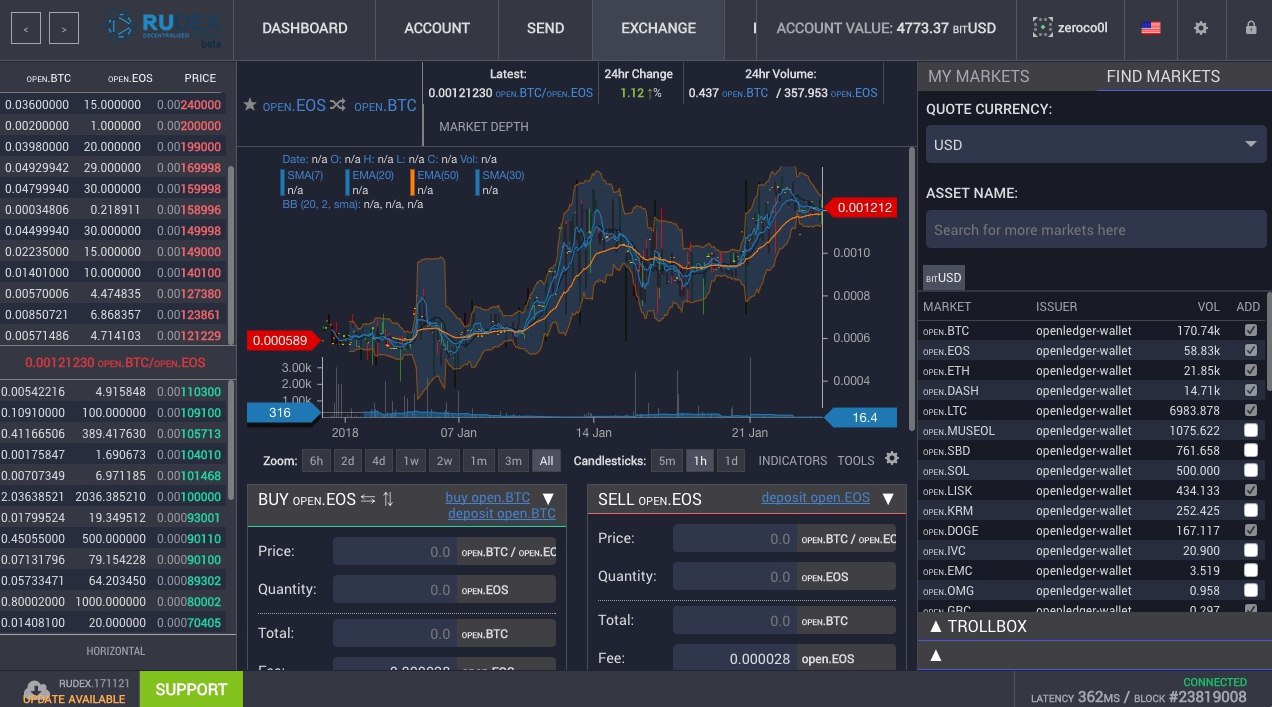This screenshot has width=1272, height=707.
Task: Toggle SMA(7) indicator color marker
Action: tap(284, 182)
